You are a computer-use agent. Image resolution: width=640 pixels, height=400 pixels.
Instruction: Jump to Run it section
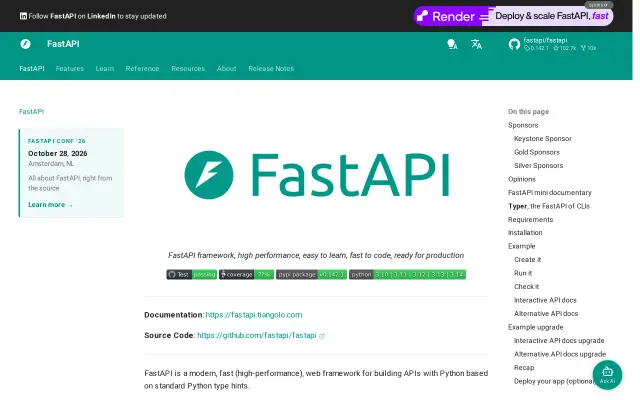pos(523,273)
